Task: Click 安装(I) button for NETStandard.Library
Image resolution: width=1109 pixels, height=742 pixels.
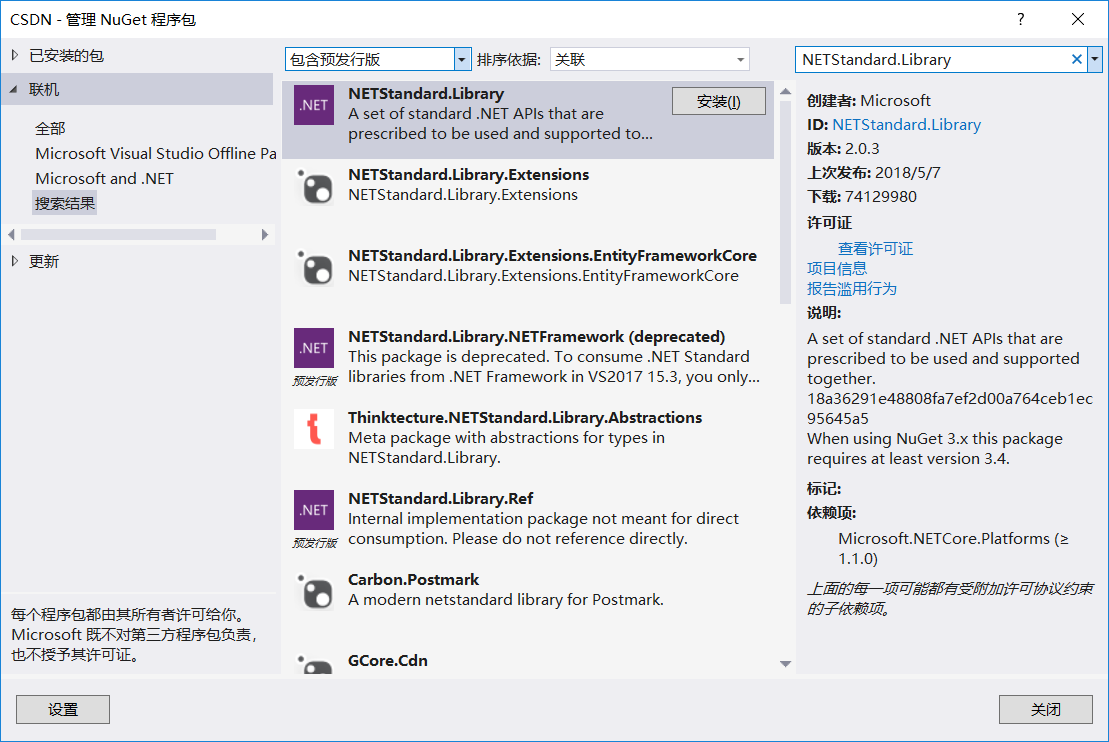Action: (719, 101)
